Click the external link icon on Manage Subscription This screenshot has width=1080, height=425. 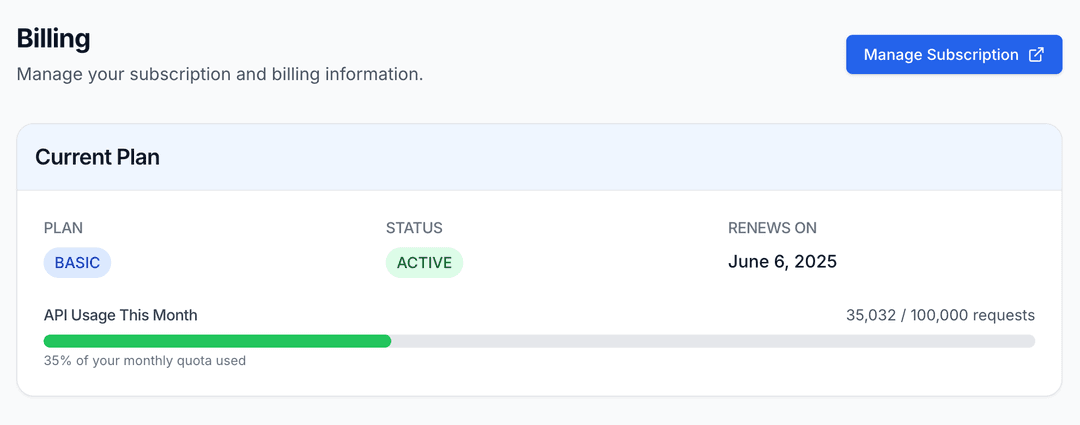click(1037, 55)
